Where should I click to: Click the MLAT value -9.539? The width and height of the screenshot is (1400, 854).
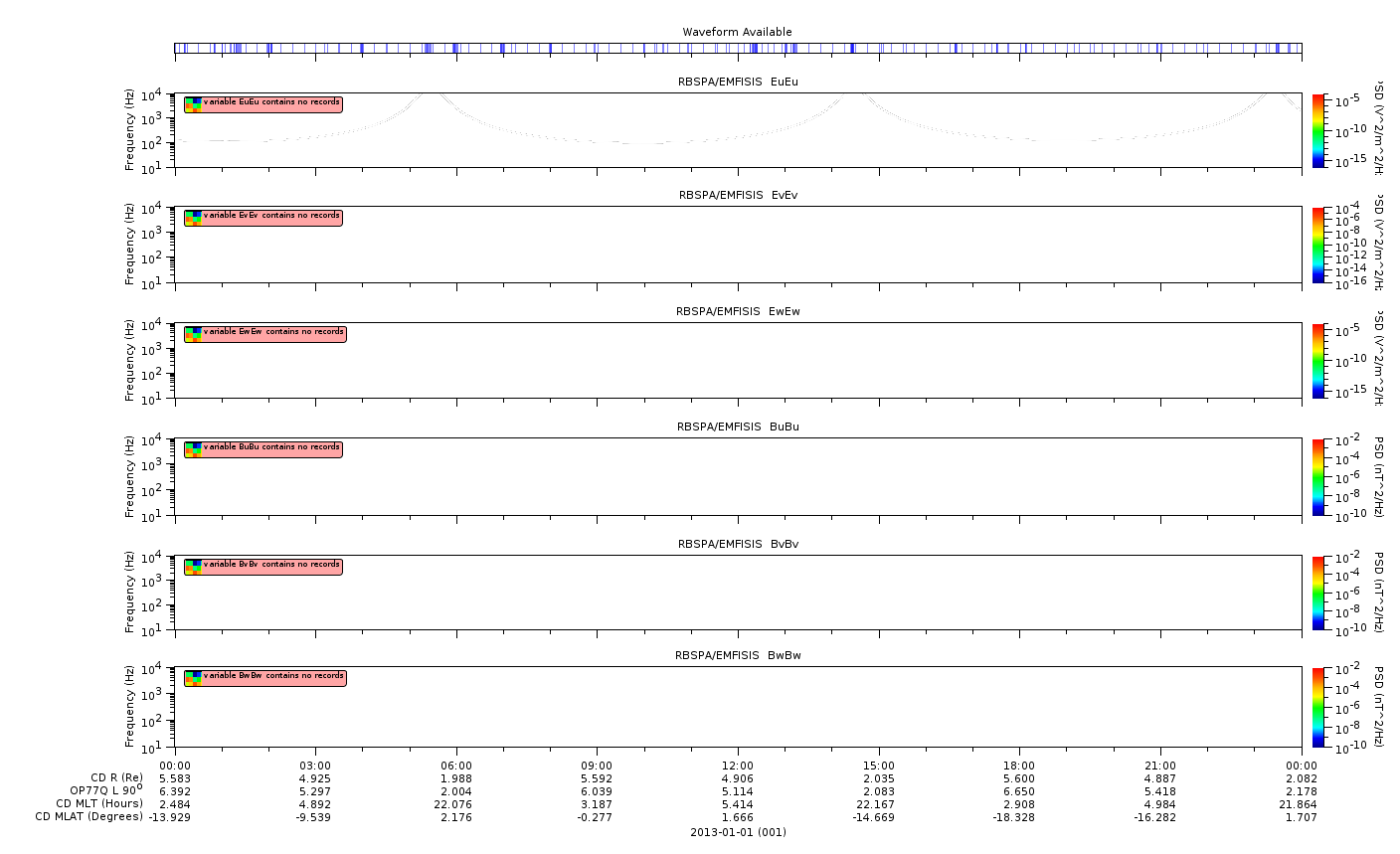315,817
